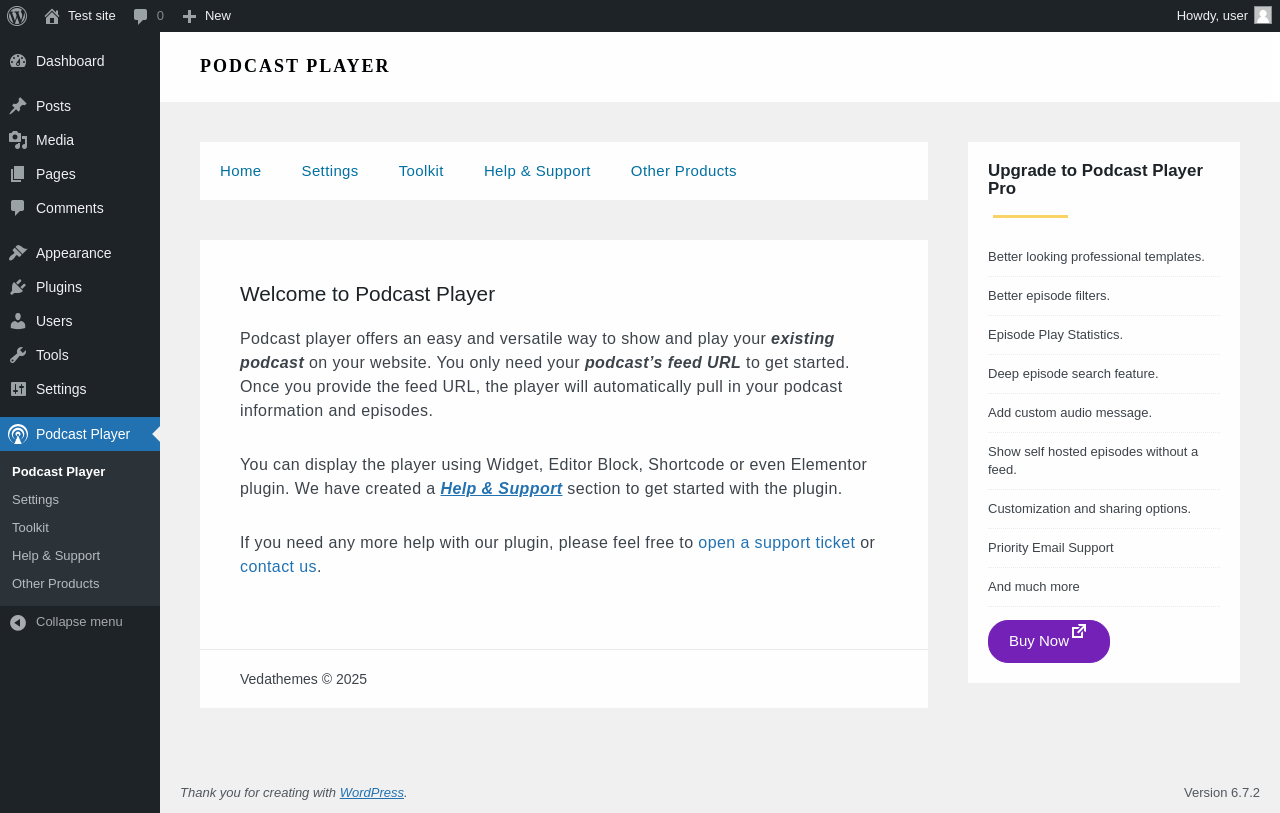Open the Other Products tab
1280x813 pixels.
pyautogui.click(x=683, y=171)
